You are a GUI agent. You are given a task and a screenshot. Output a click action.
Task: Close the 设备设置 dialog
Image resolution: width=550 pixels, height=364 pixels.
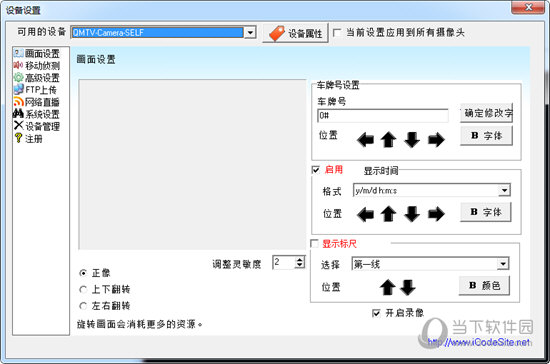[528, 7]
